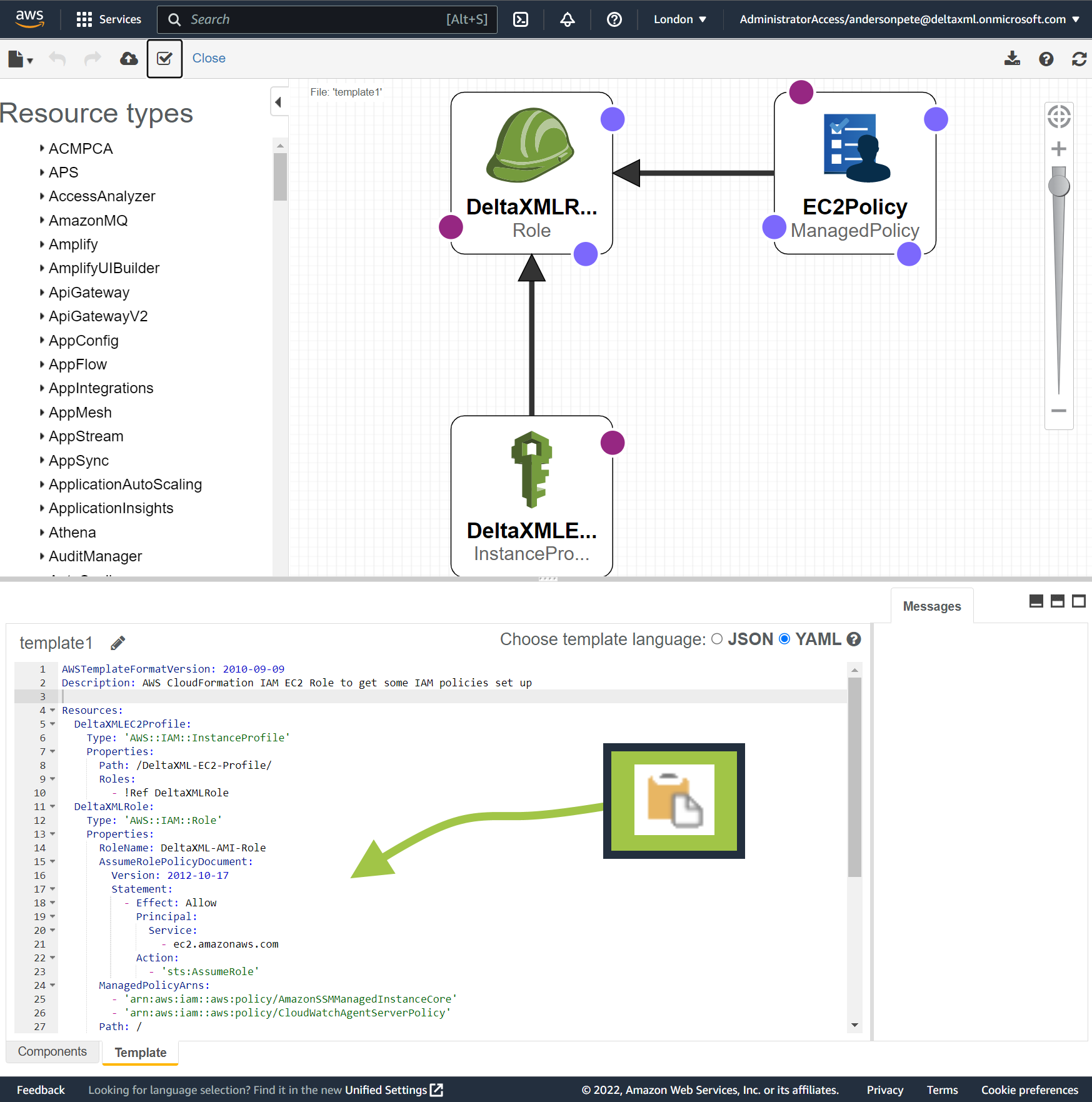Image resolution: width=1092 pixels, height=1102 pixels.
Task: Select JSON as the template language
Action: coord(717,639)
